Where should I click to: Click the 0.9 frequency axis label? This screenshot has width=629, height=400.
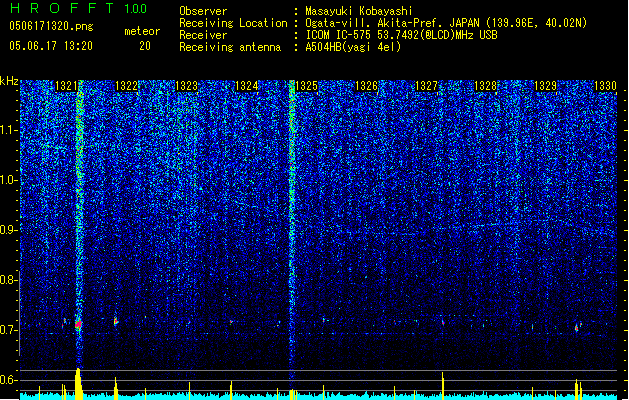8,230
